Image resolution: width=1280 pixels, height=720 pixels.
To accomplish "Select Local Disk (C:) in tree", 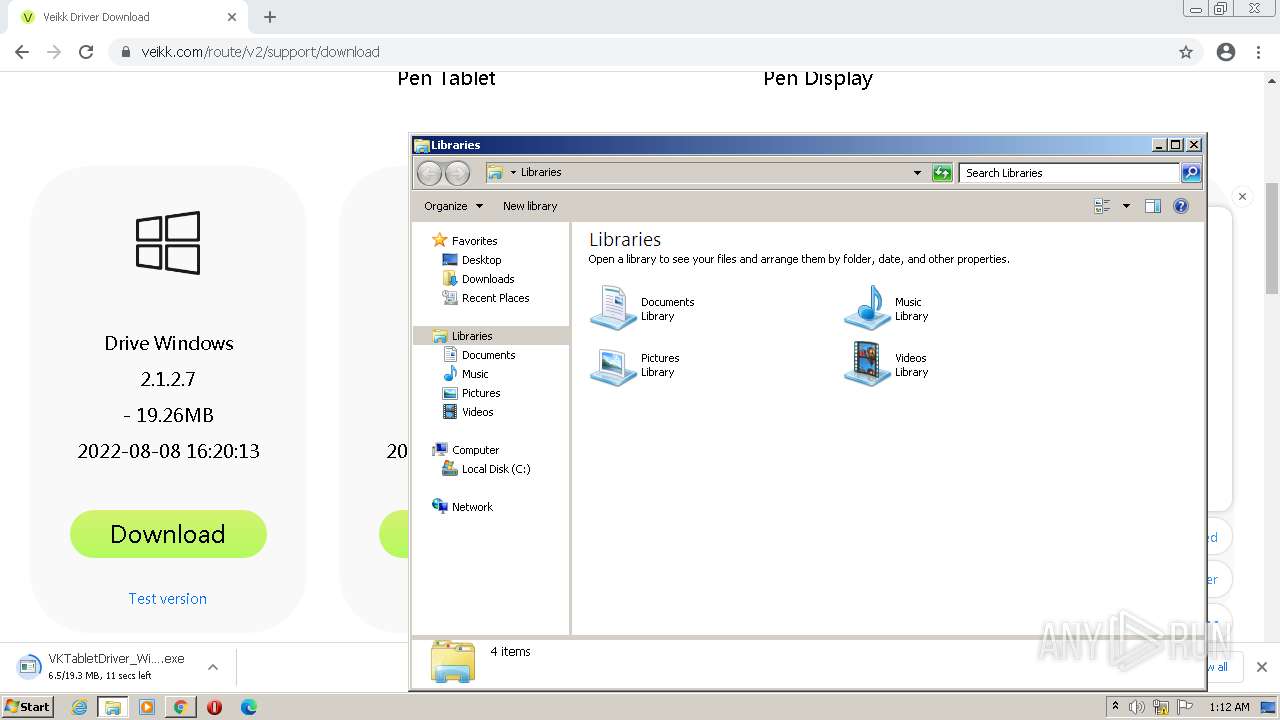I will [496, 469].
